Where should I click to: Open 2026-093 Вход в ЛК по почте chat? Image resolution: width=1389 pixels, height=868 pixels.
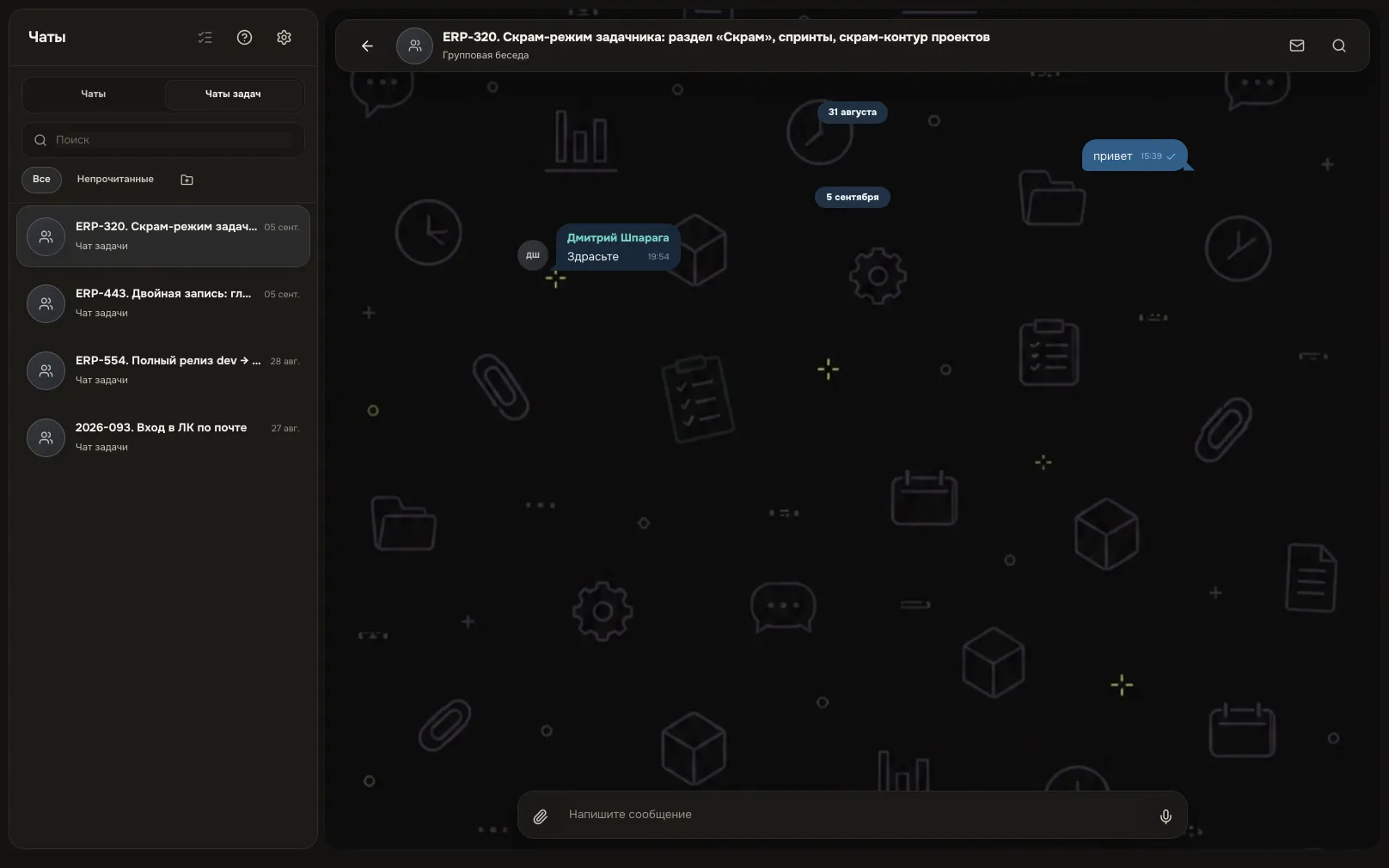click(163, 437)
